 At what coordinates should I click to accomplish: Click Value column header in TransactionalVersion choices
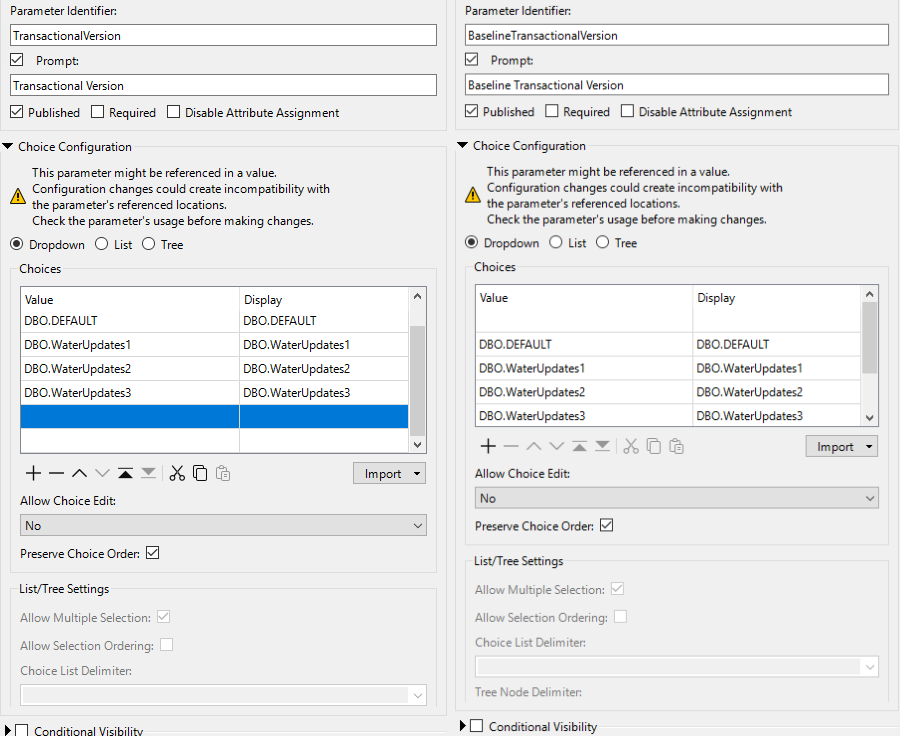pos(130,300)
